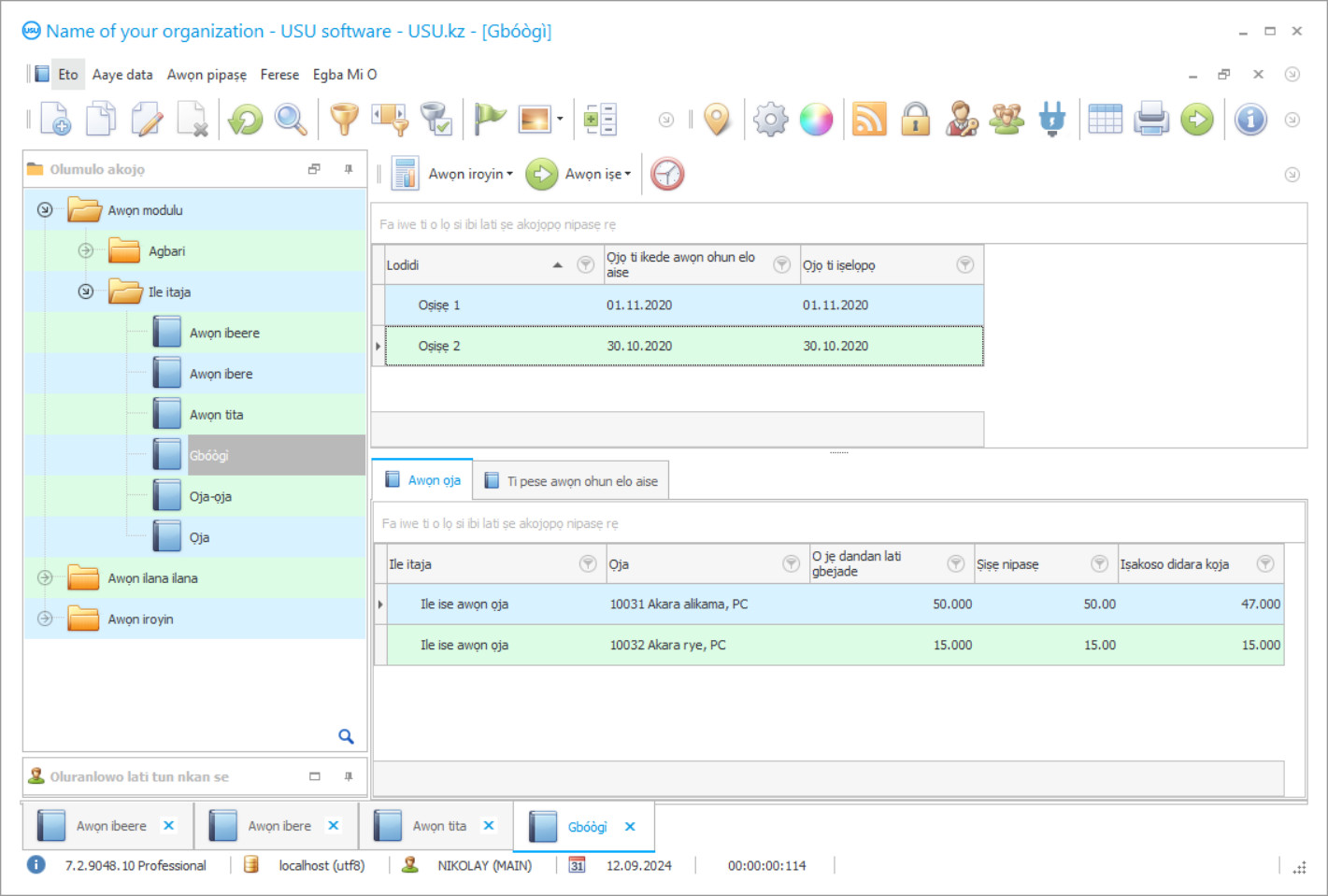Switch to Ti pese awọn ohun elo aise tab
Viewport: 1328px width, 896px height.
[571, 481]
